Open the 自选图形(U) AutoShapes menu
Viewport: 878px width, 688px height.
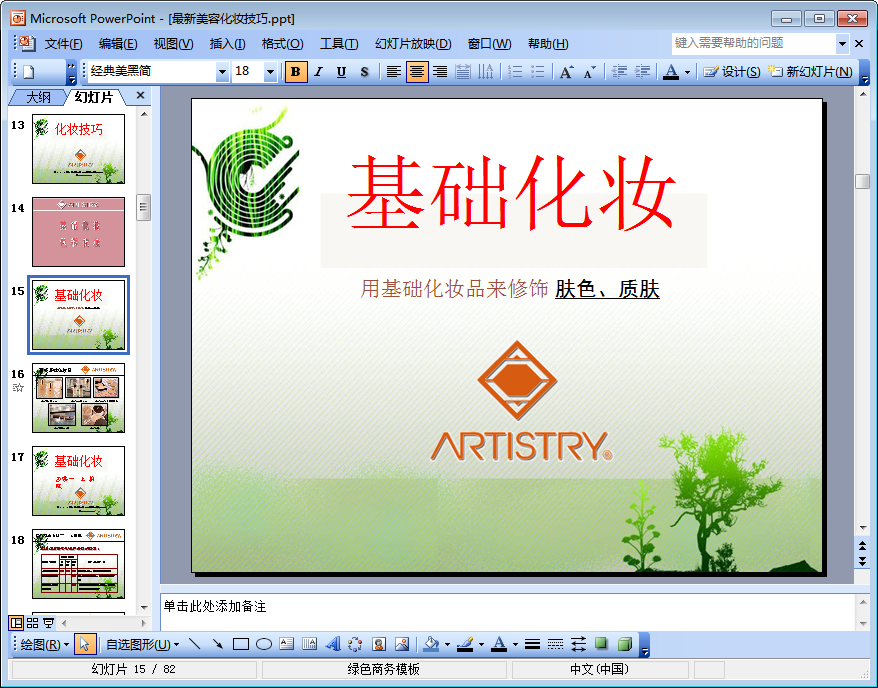point(143,644)
